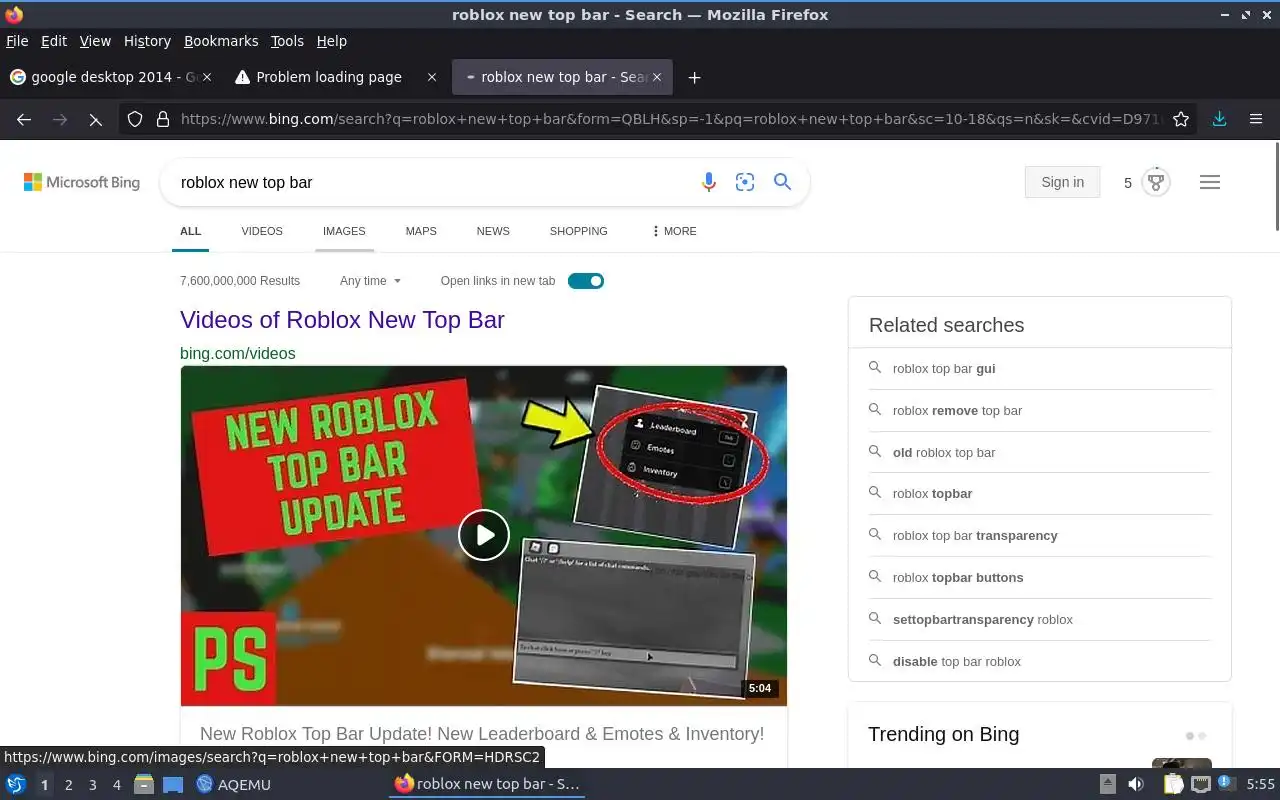Viewport: 1280px width, 800px height.
Task: Expand the Any time filter dropdown
Action: coord(370,281)
